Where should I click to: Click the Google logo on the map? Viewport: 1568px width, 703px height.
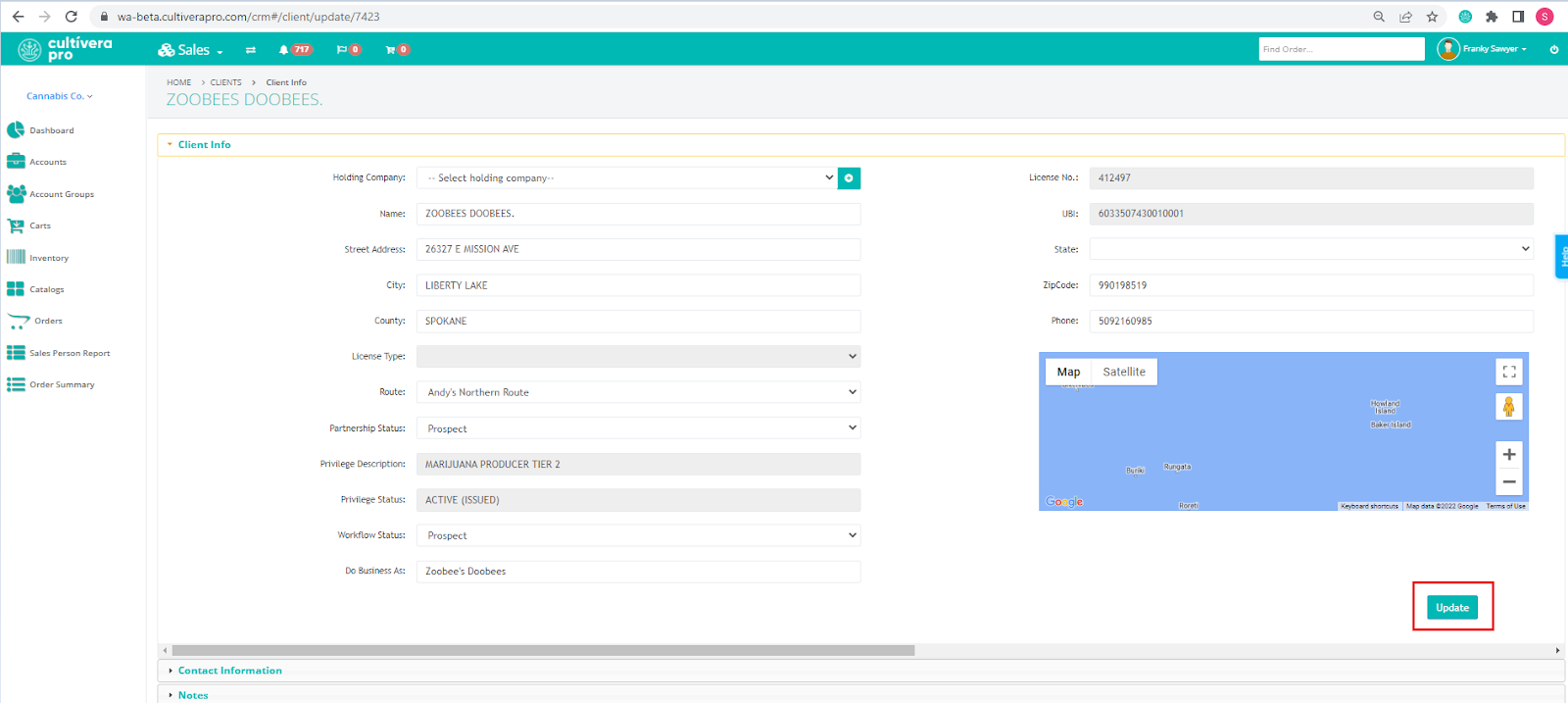point(1064,502)
